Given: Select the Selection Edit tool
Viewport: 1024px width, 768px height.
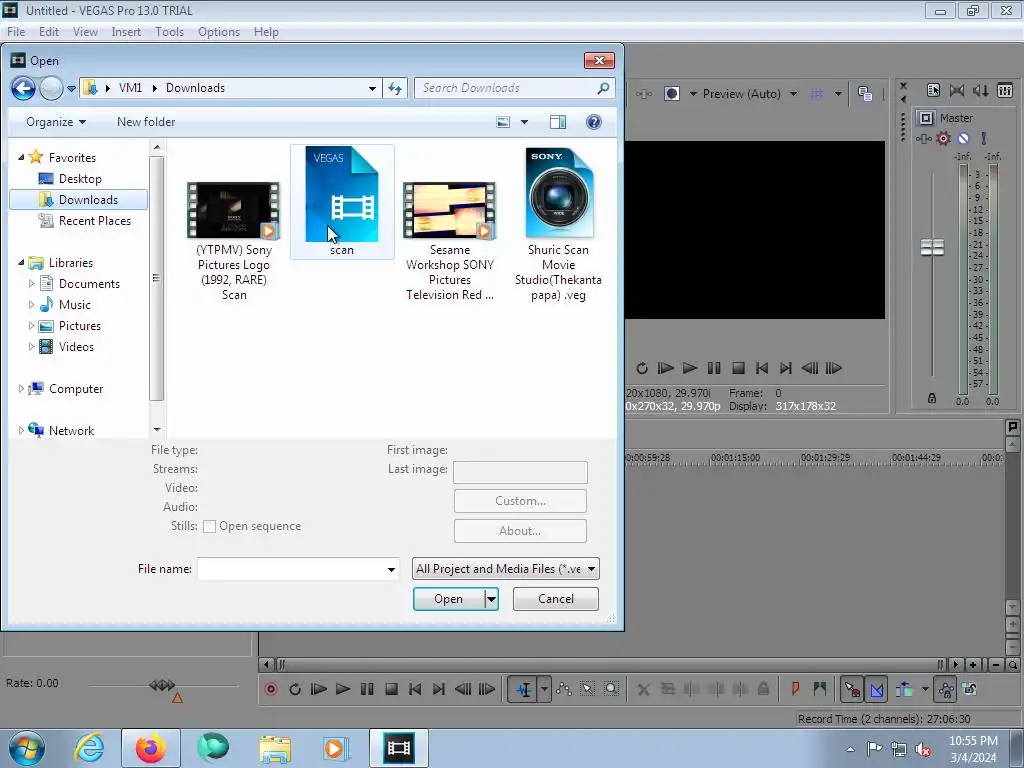Looking at the screenshot, I should click(x=587, y=689).
